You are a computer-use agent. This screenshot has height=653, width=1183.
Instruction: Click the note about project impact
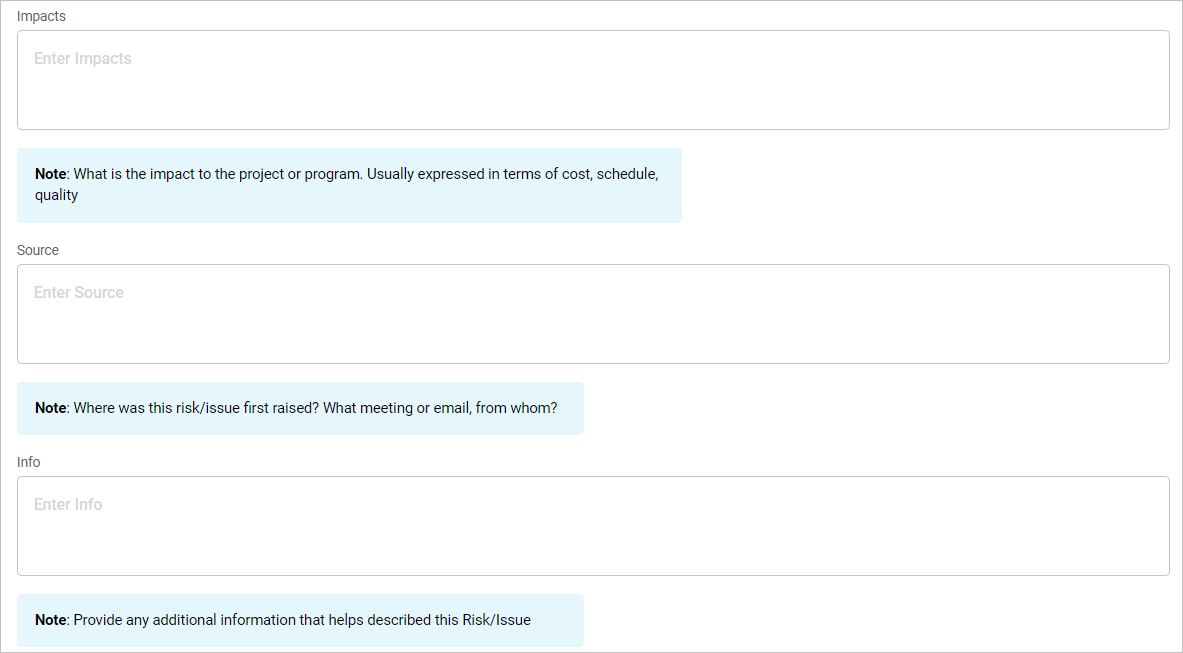(x=349, y=185)
